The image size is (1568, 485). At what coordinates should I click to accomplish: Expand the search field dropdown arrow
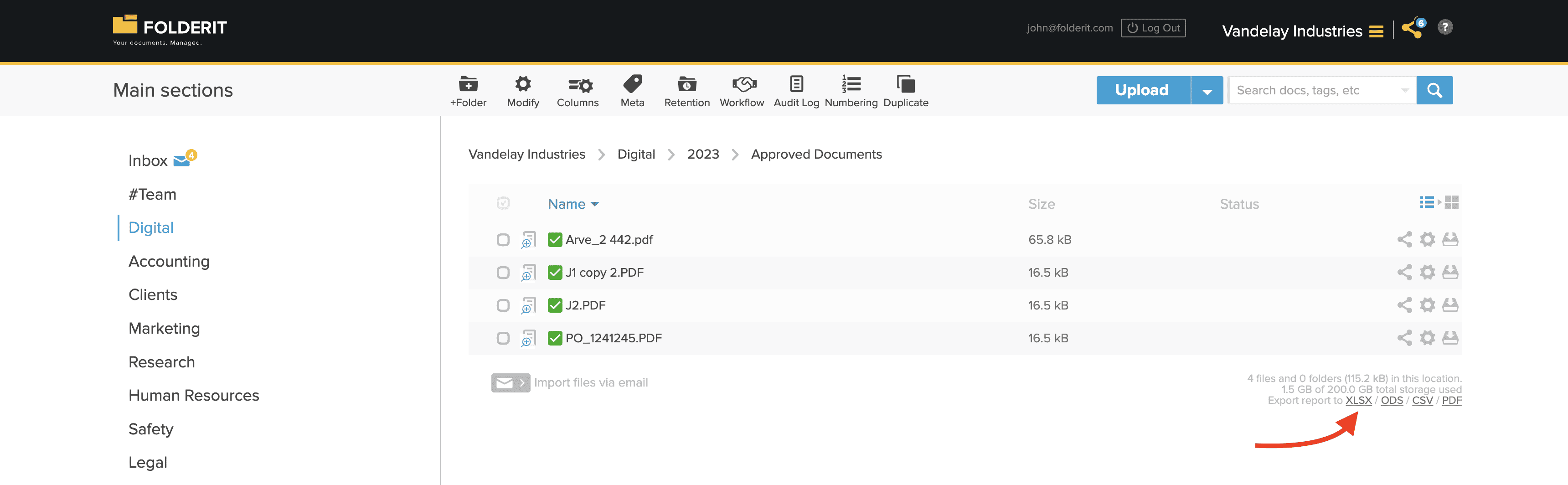click(1404, 91)
